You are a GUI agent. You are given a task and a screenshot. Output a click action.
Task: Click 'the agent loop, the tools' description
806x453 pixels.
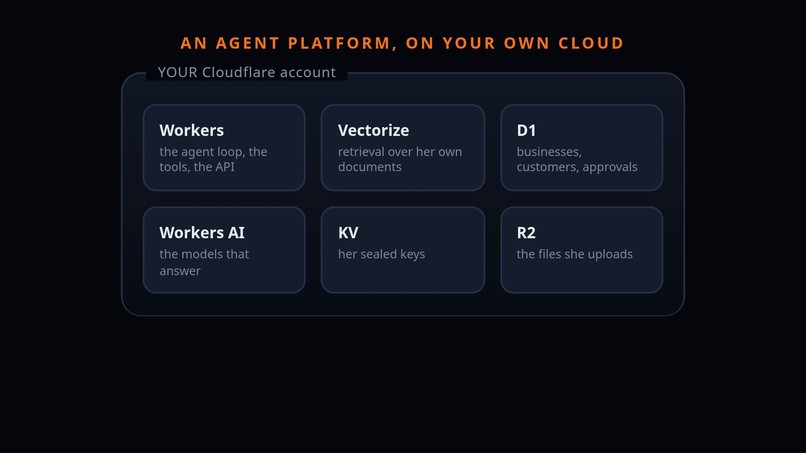[x=213, y=159]
